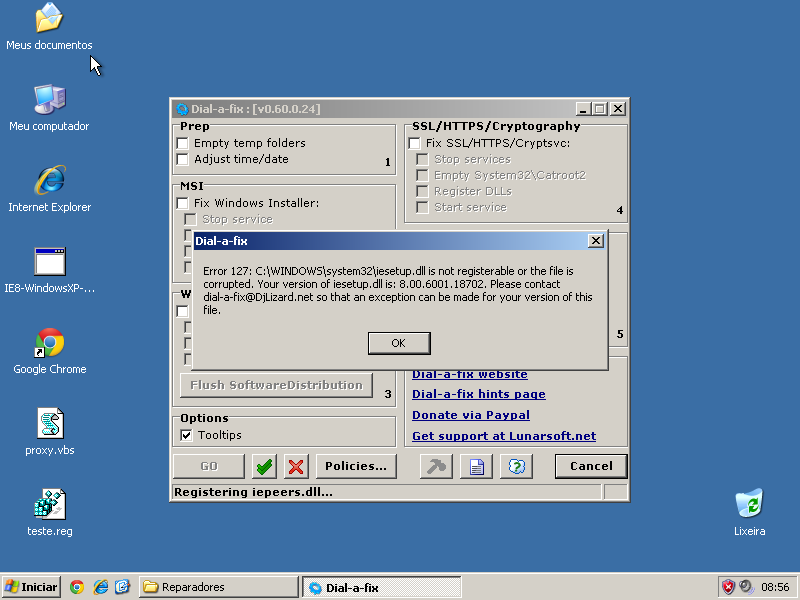Open Dial-a-fix website link
This screenshot has width=800, height=600.
(469, 374)
